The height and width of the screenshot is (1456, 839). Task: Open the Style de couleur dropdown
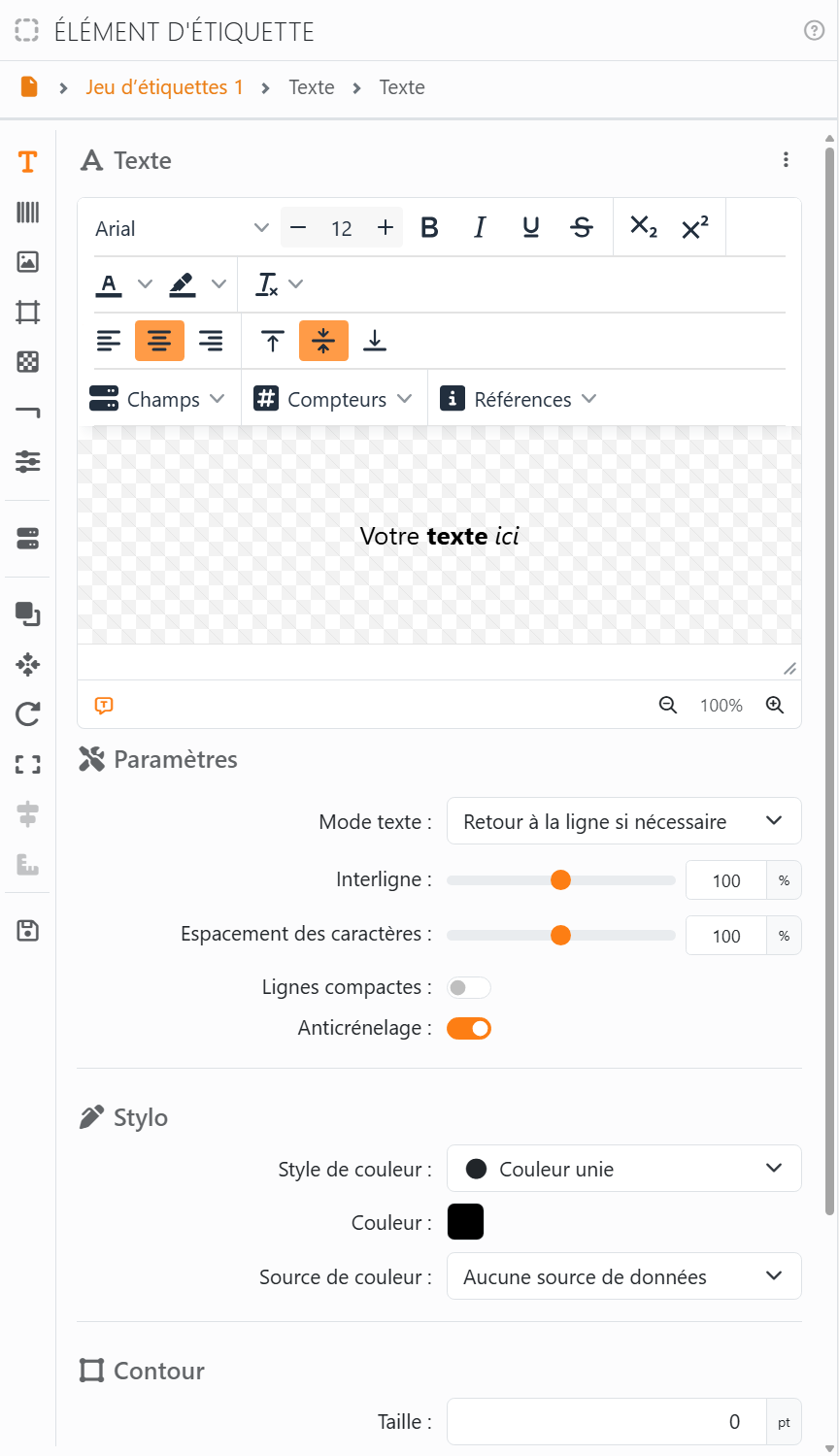coord(624,1169)
